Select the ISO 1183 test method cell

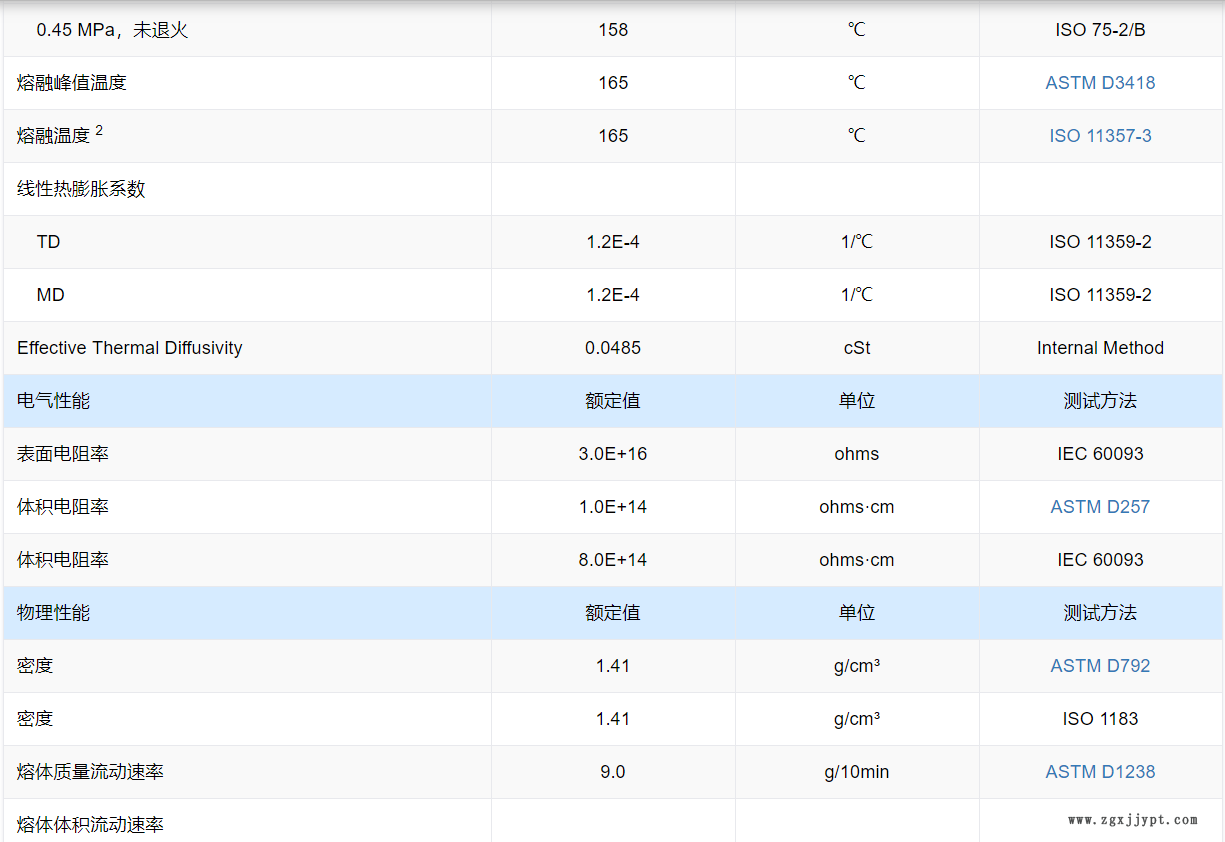[x=1100, y=719]
